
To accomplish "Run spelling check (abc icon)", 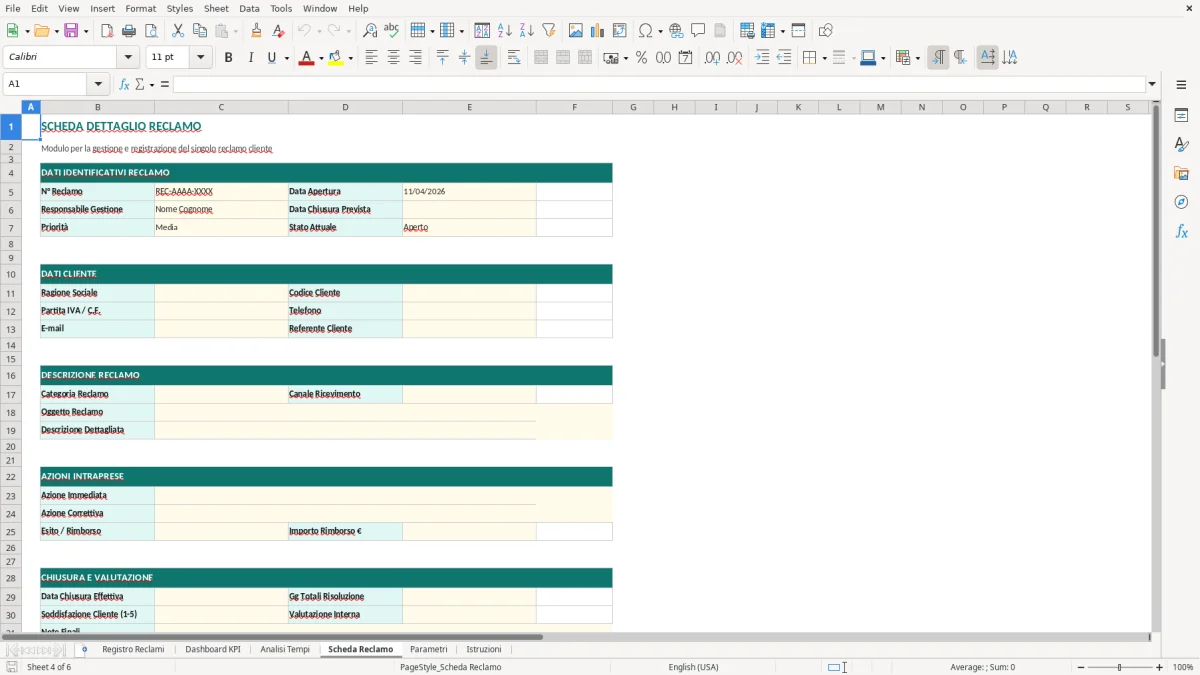I will [x=392, y=31].
